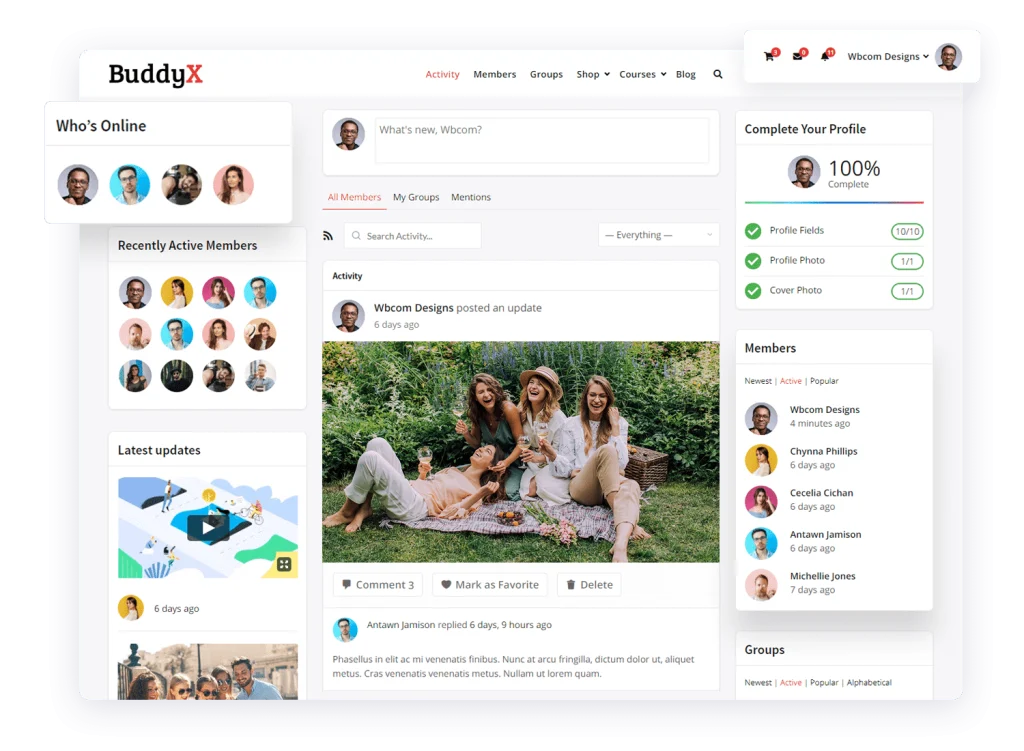Click the BuddyX logo
The image size is (1024, 751).
[155, 74]
